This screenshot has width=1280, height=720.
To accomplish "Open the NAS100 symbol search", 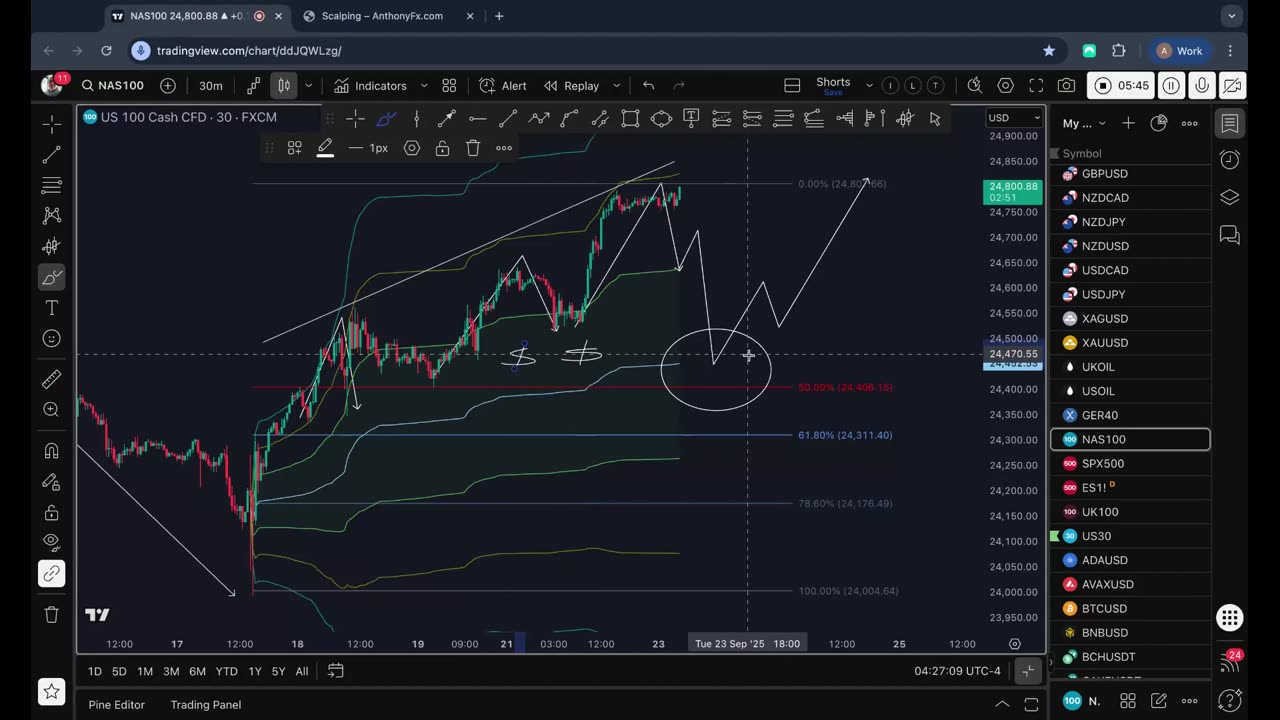I will pos(113,86).
